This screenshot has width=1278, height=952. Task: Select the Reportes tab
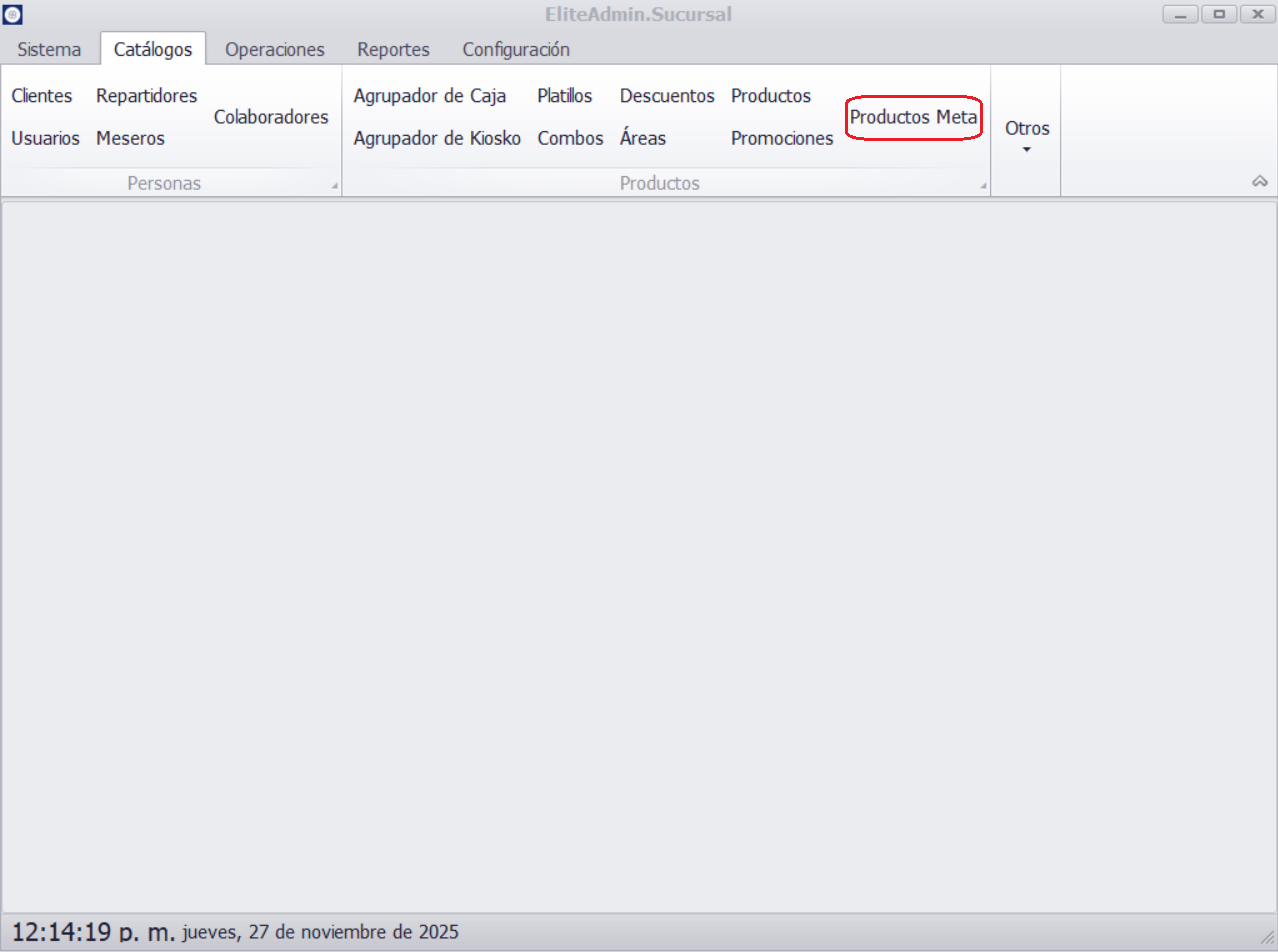coord(393,49)
